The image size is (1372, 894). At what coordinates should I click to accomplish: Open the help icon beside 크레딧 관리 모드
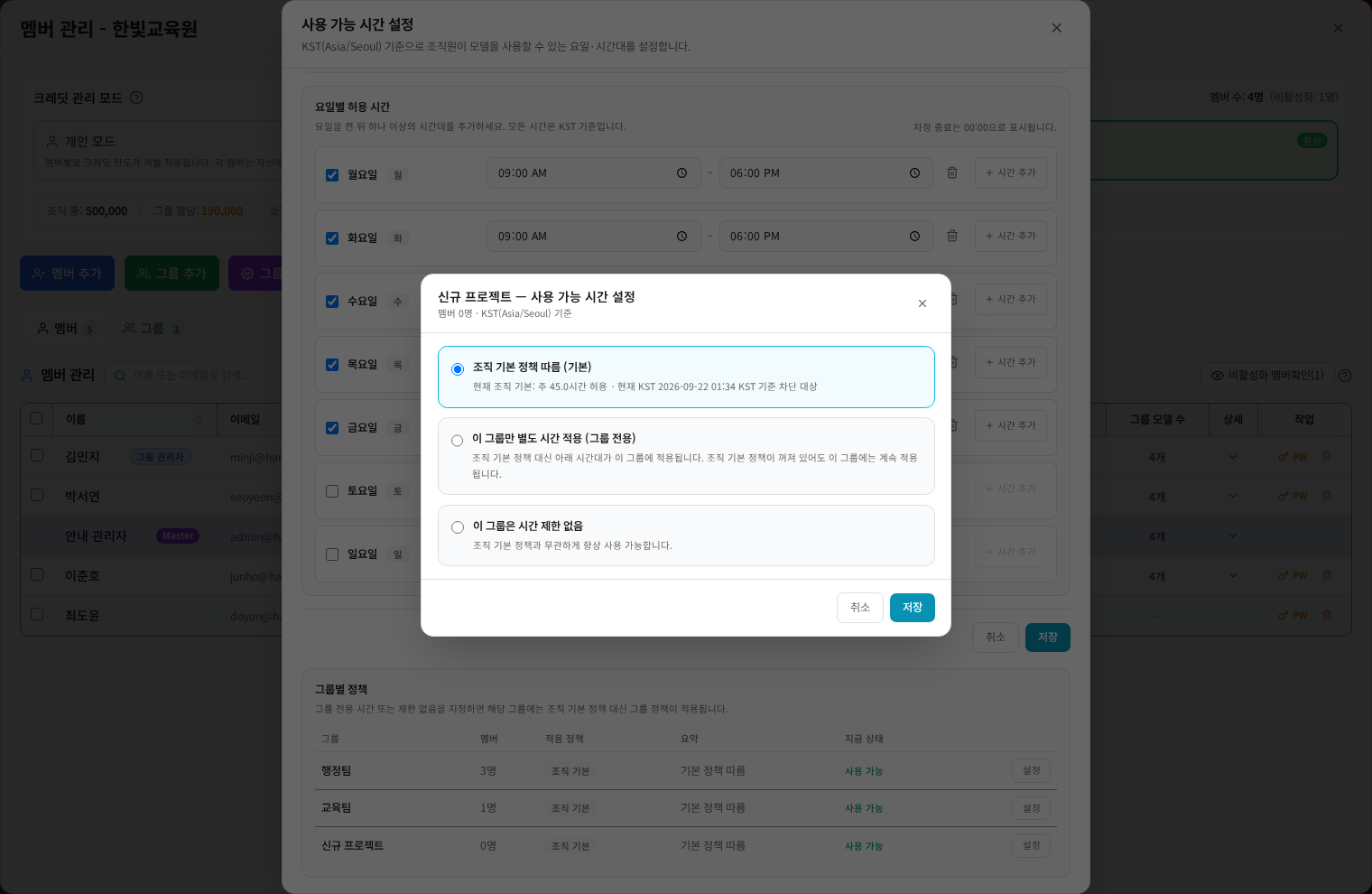[x=136, y=98]
